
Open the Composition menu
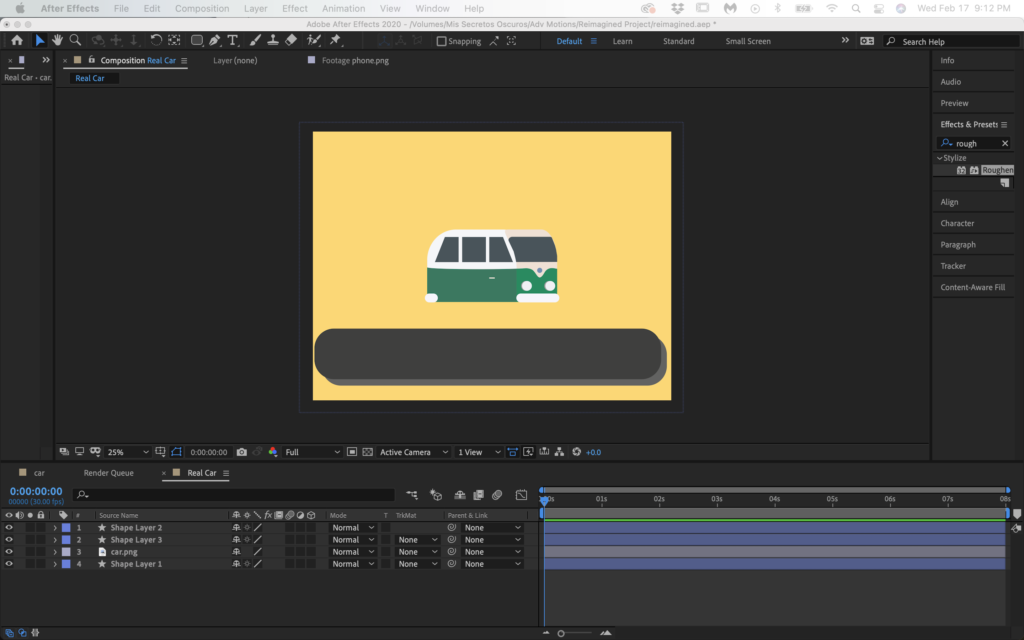pyautogui.click(x=201, y=8)
